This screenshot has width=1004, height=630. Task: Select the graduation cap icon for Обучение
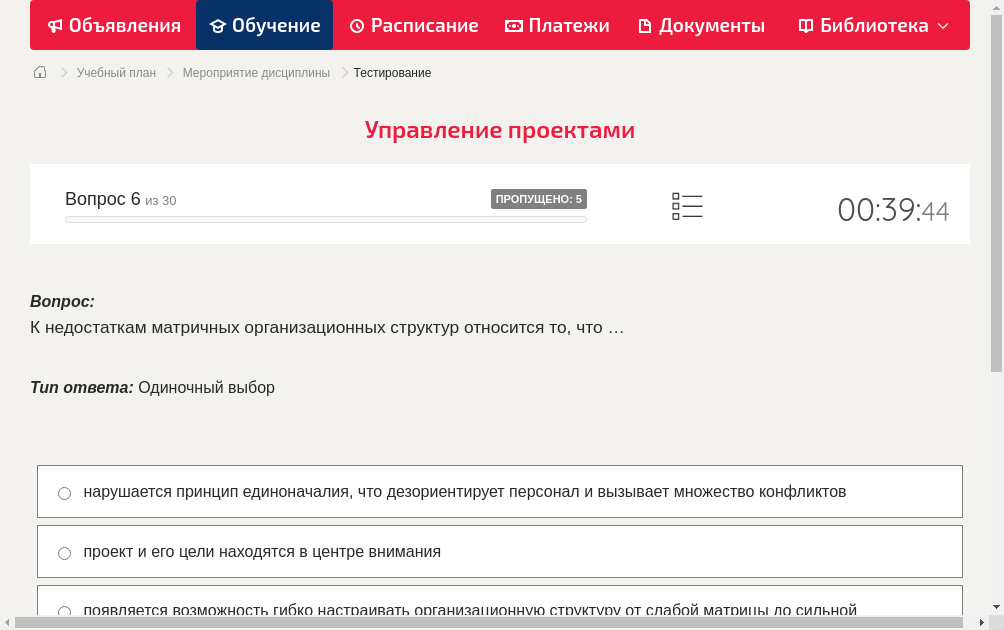tap(221, 25)
